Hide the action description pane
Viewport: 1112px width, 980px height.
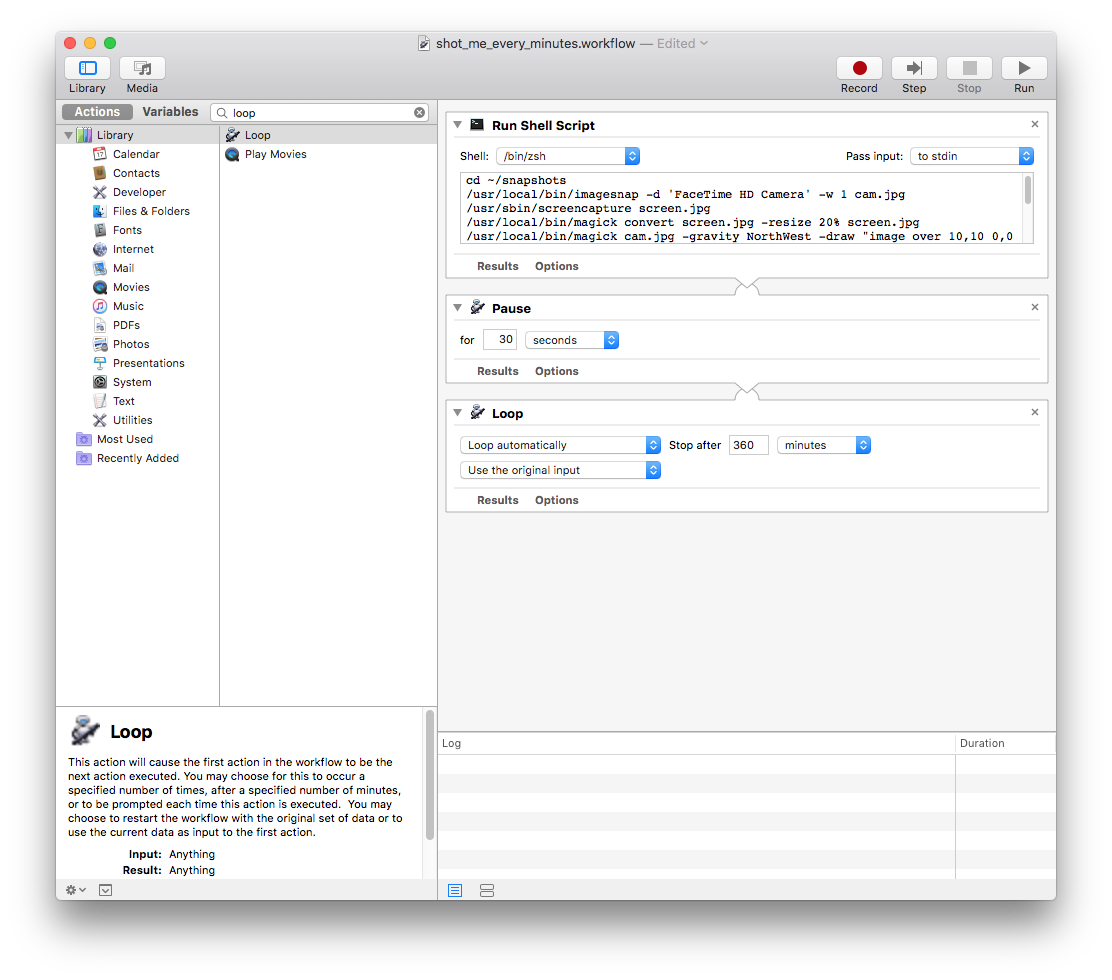click(106, 890)
